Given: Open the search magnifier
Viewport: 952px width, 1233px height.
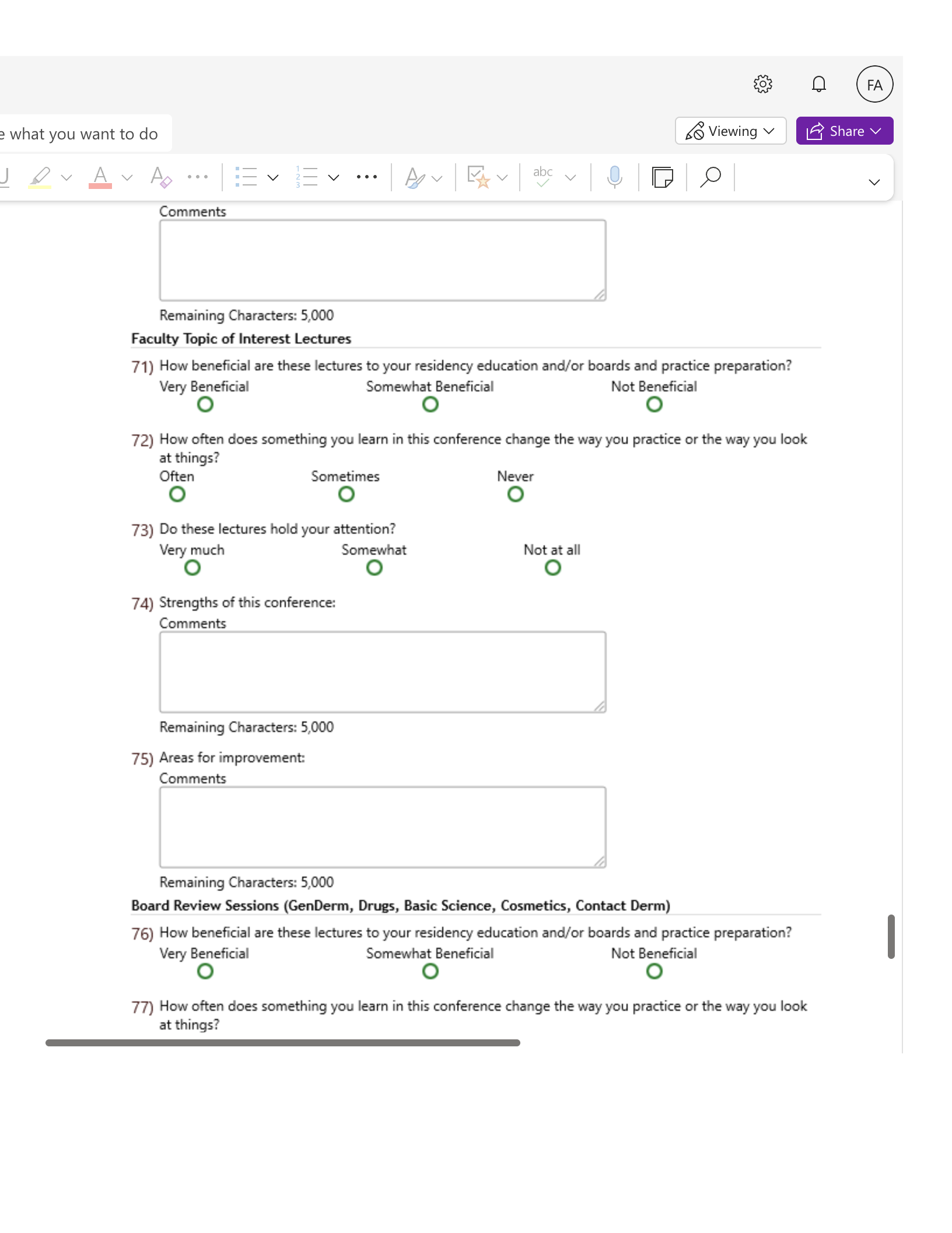Looking at the screenshot, I should click(x=710, y=177).
